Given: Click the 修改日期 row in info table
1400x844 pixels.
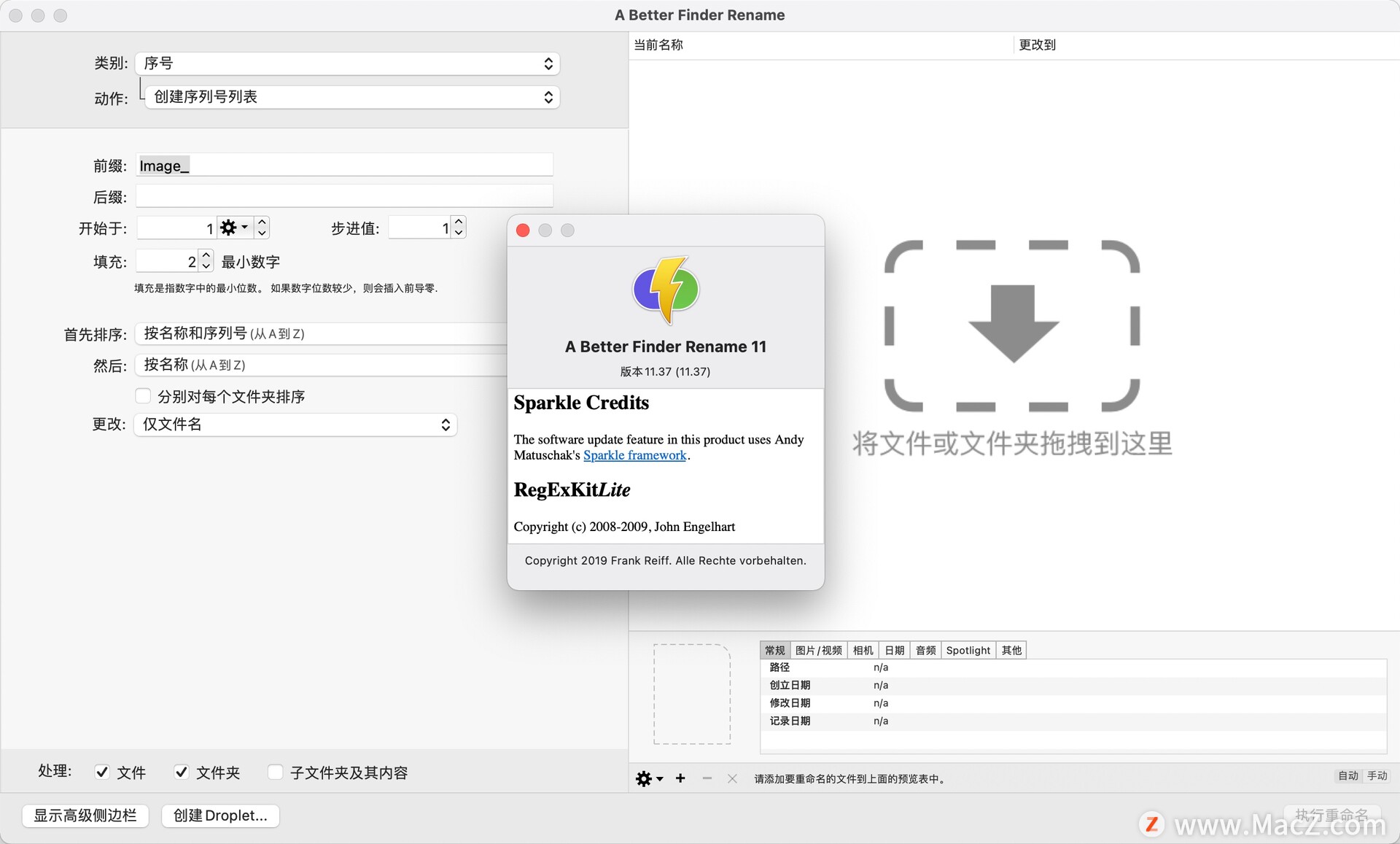Looking at the screenshot, I should pos(1073,703).
